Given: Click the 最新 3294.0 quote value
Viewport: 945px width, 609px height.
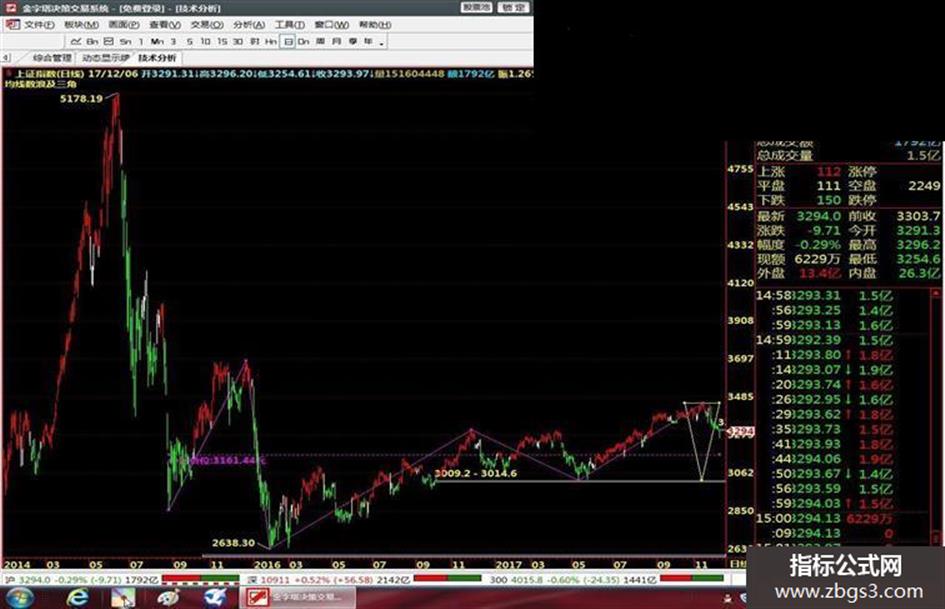Looking at the screenshot, I should pos(818,216).
